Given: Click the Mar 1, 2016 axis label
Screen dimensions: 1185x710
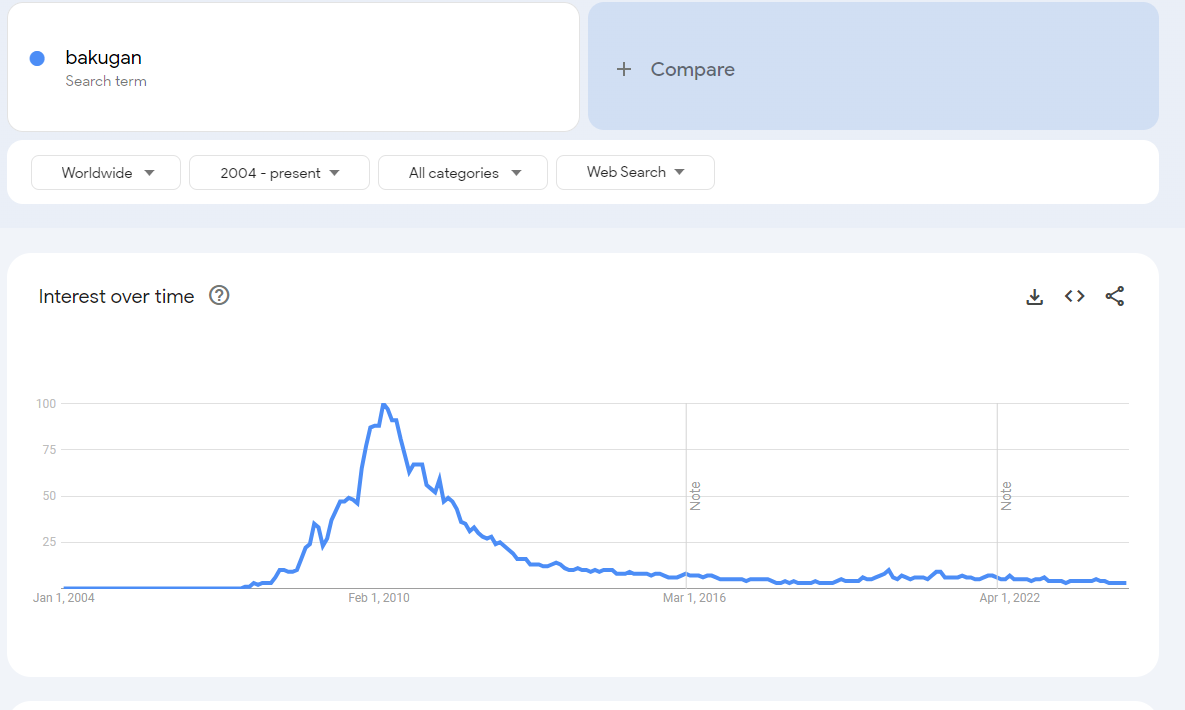Looking at the screenshot, I should (x=694, y=598).
